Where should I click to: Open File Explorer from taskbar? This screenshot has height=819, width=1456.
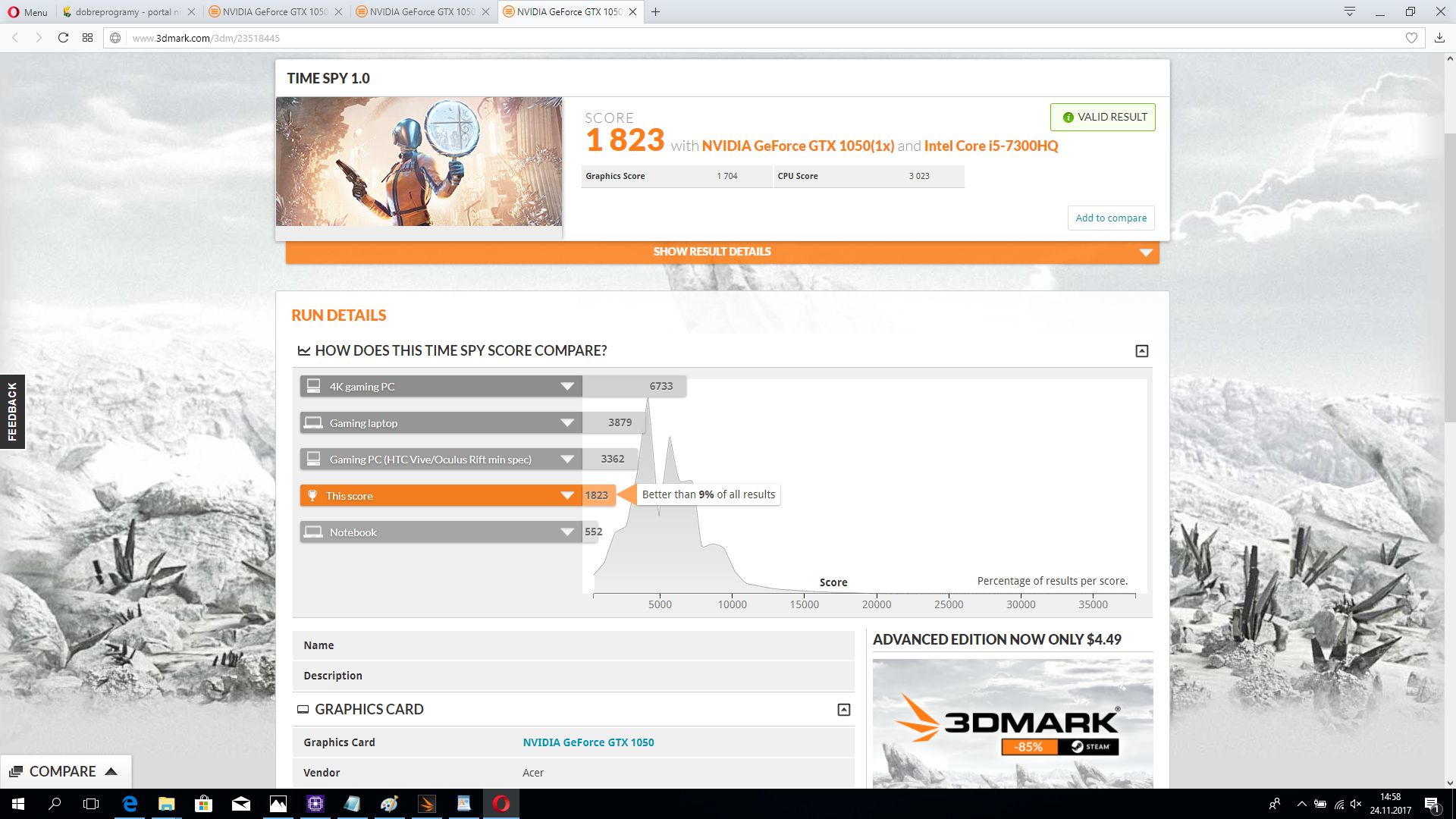167,804
